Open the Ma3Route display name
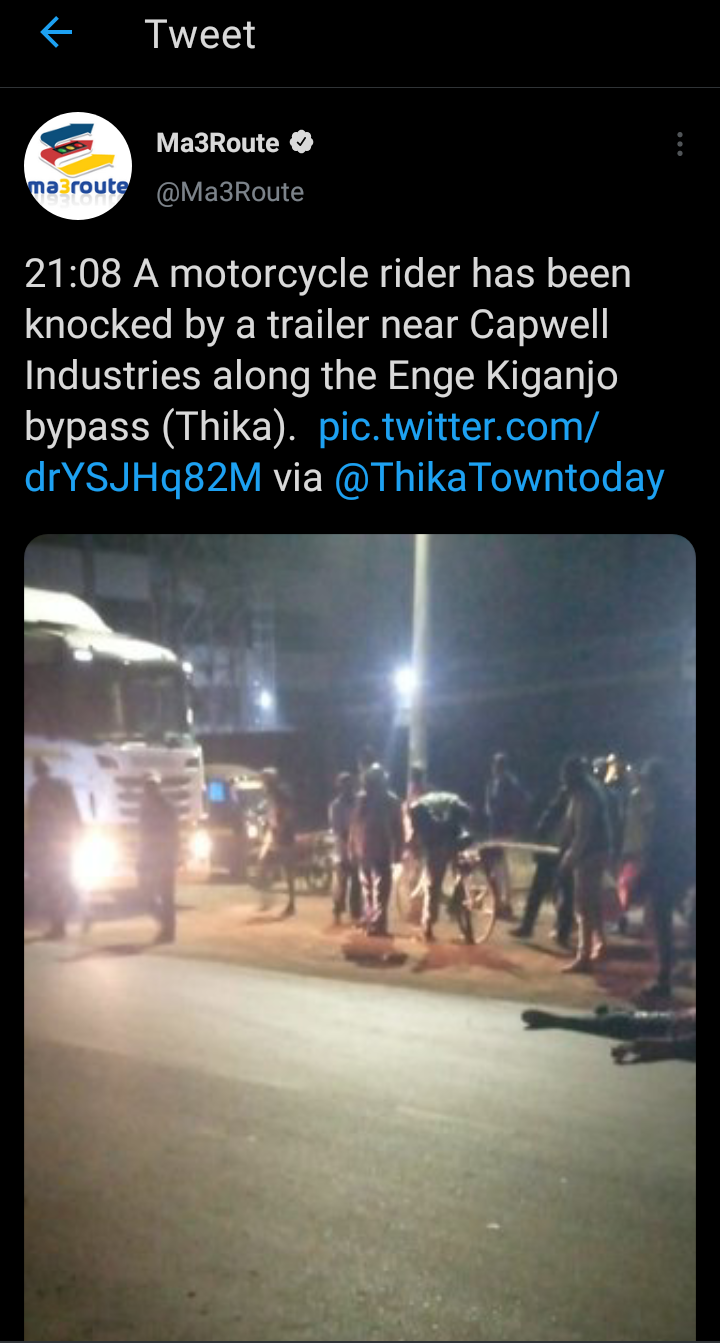 pos(218,143)
